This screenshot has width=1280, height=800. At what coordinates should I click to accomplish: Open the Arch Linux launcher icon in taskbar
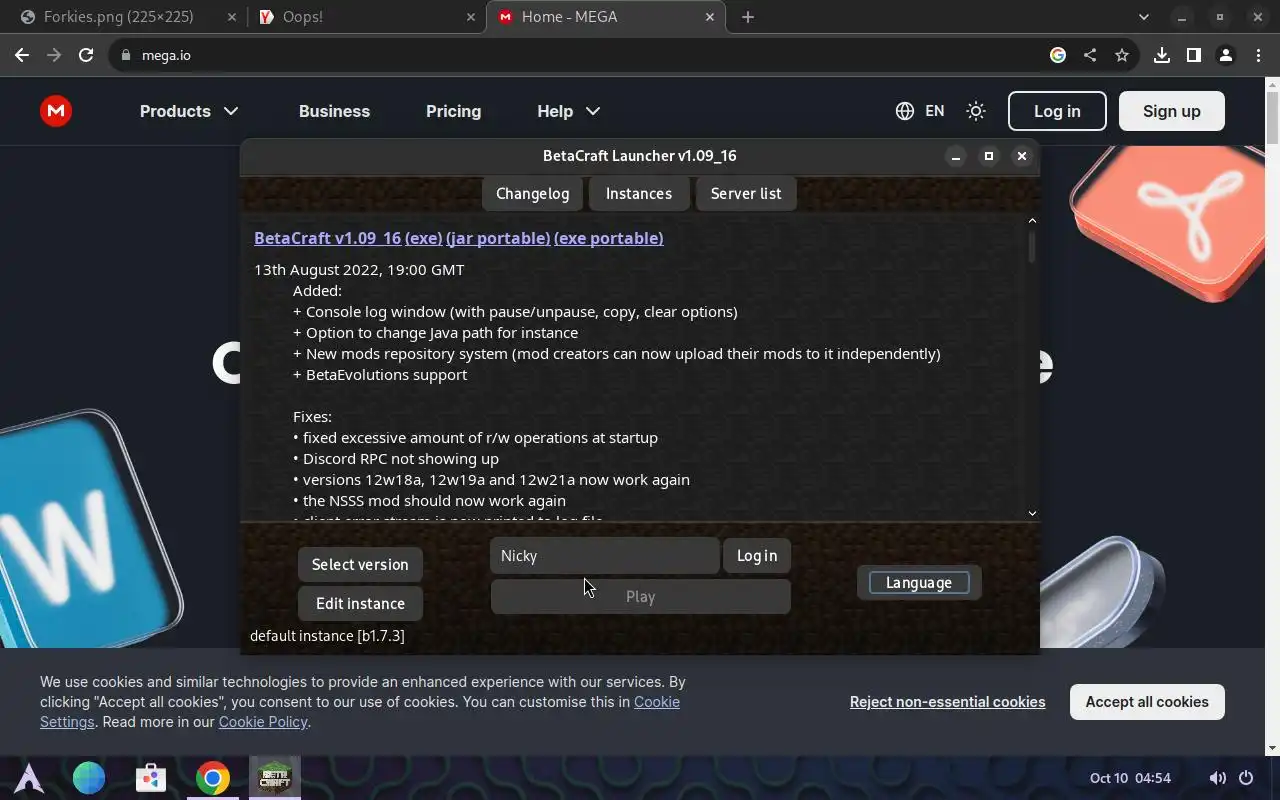(29, 778)
